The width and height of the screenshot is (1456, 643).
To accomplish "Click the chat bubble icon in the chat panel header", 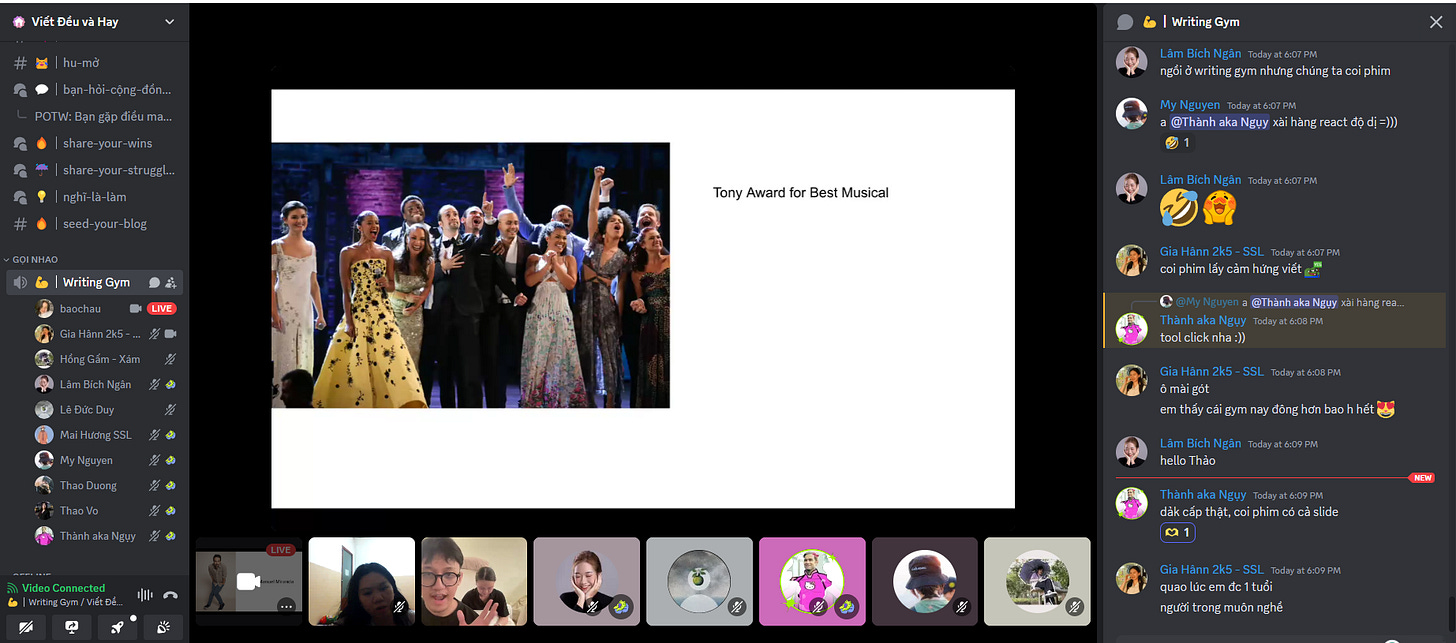I will [x=1125, y=21].
